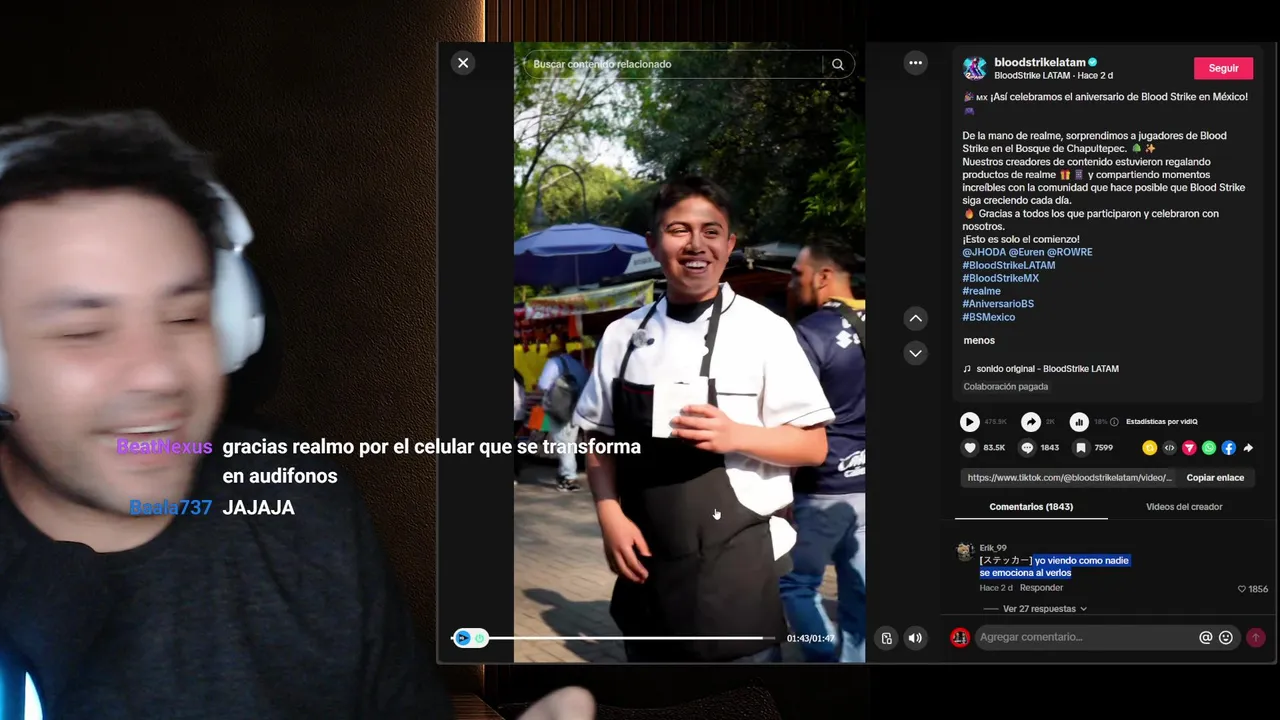This screenshot has width=1280, height=720.
Task: Pause the playing TikTok video
Action: tap(689, 352)
